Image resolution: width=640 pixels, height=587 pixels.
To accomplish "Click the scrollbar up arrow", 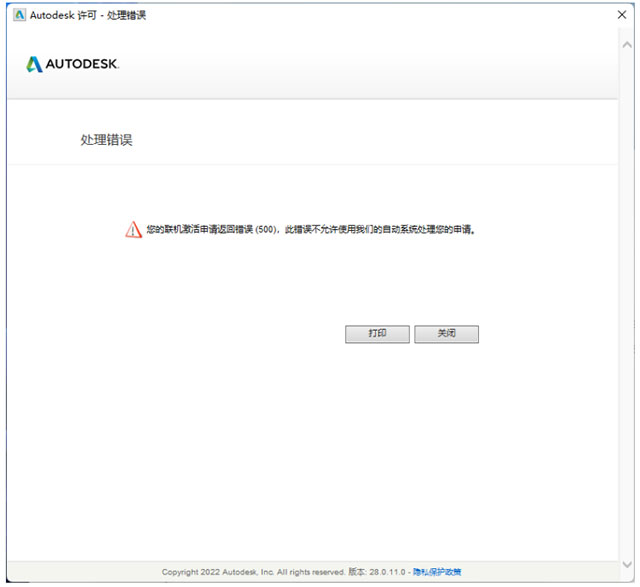I will click(x=627, y=45).
